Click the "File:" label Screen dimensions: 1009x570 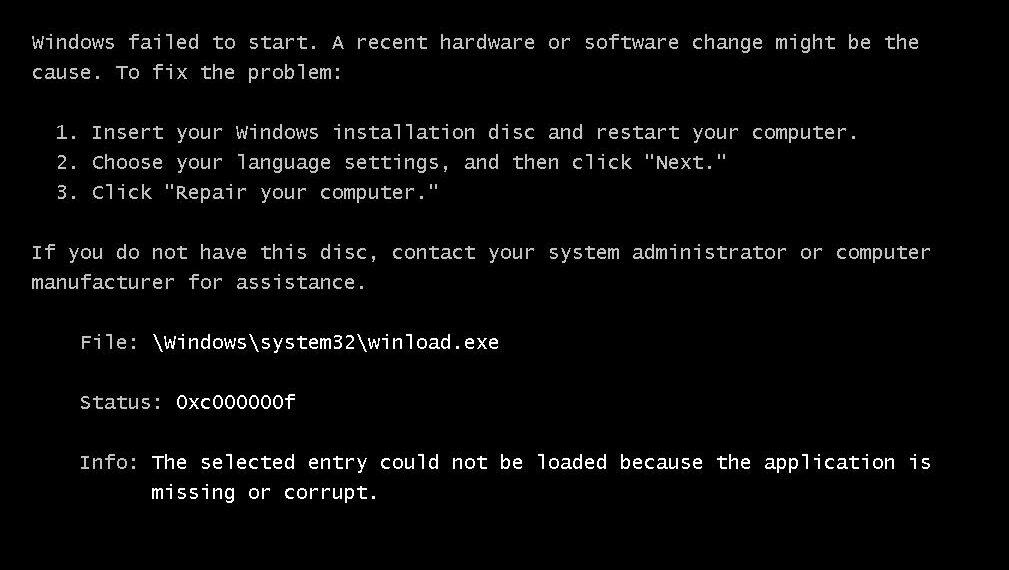109,342
